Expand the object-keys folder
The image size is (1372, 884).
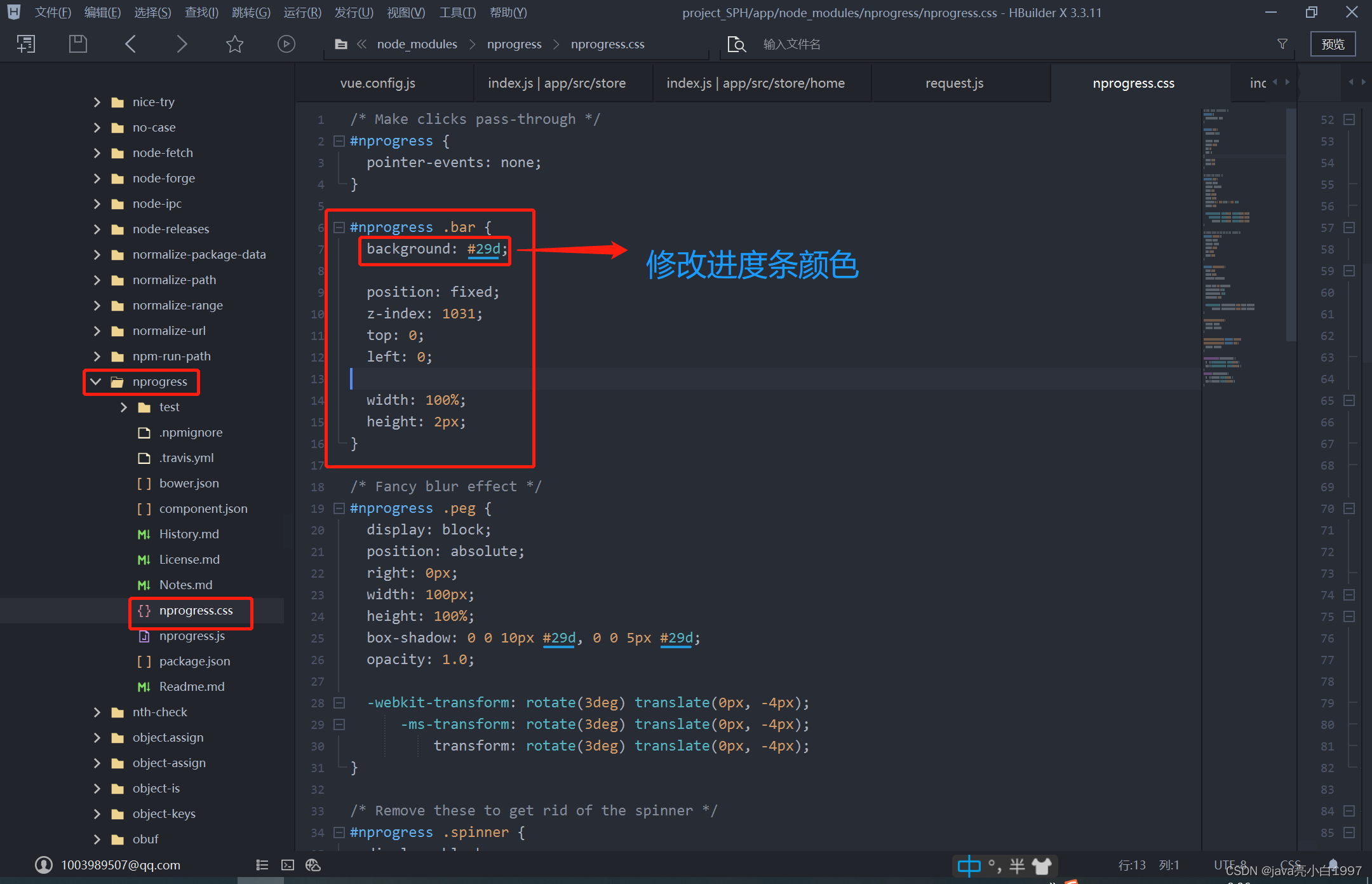[x=97, y=813]
